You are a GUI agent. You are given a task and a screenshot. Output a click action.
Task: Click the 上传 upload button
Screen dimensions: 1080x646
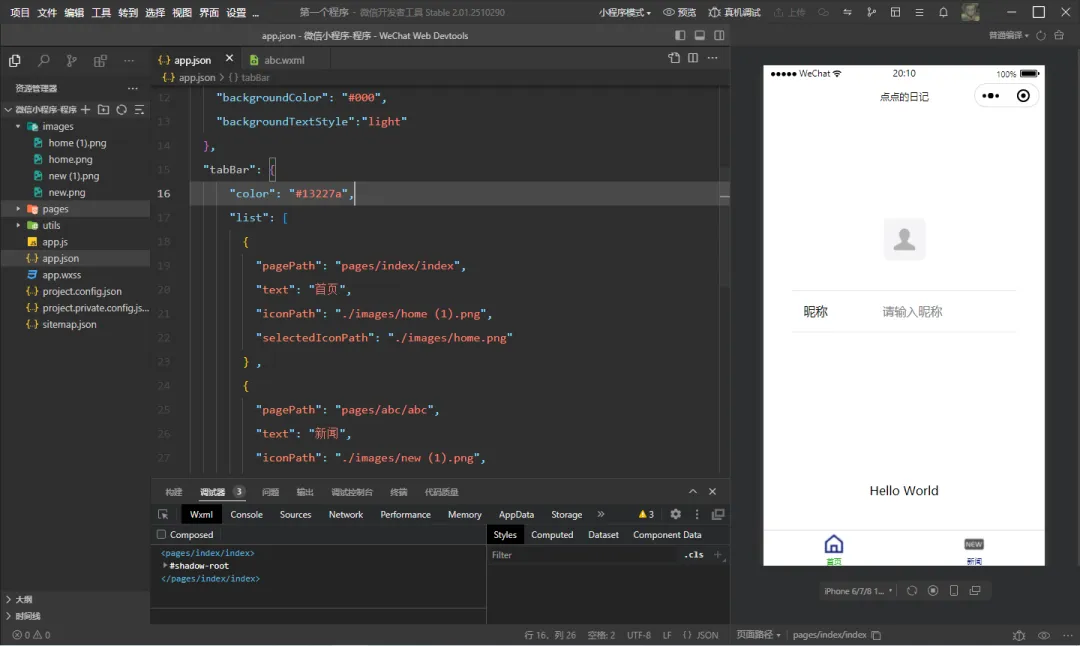click(x=789, y=12)
